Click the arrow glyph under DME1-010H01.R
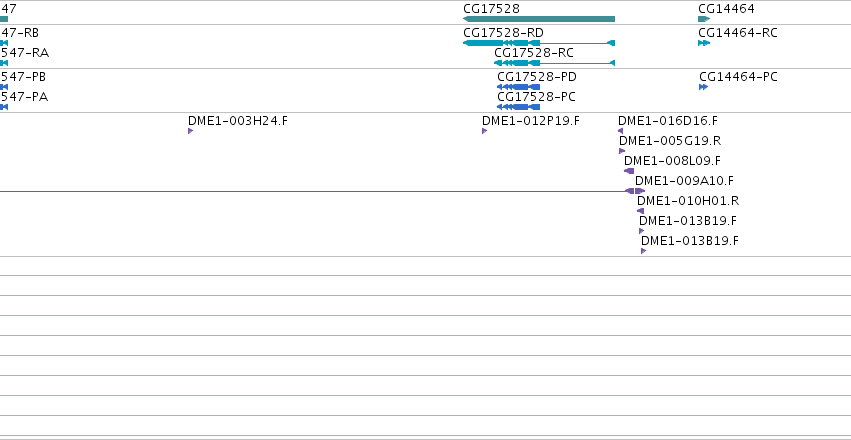Image resolution: width=851 pixels, height=440 pixels. (x=640, y=211)
